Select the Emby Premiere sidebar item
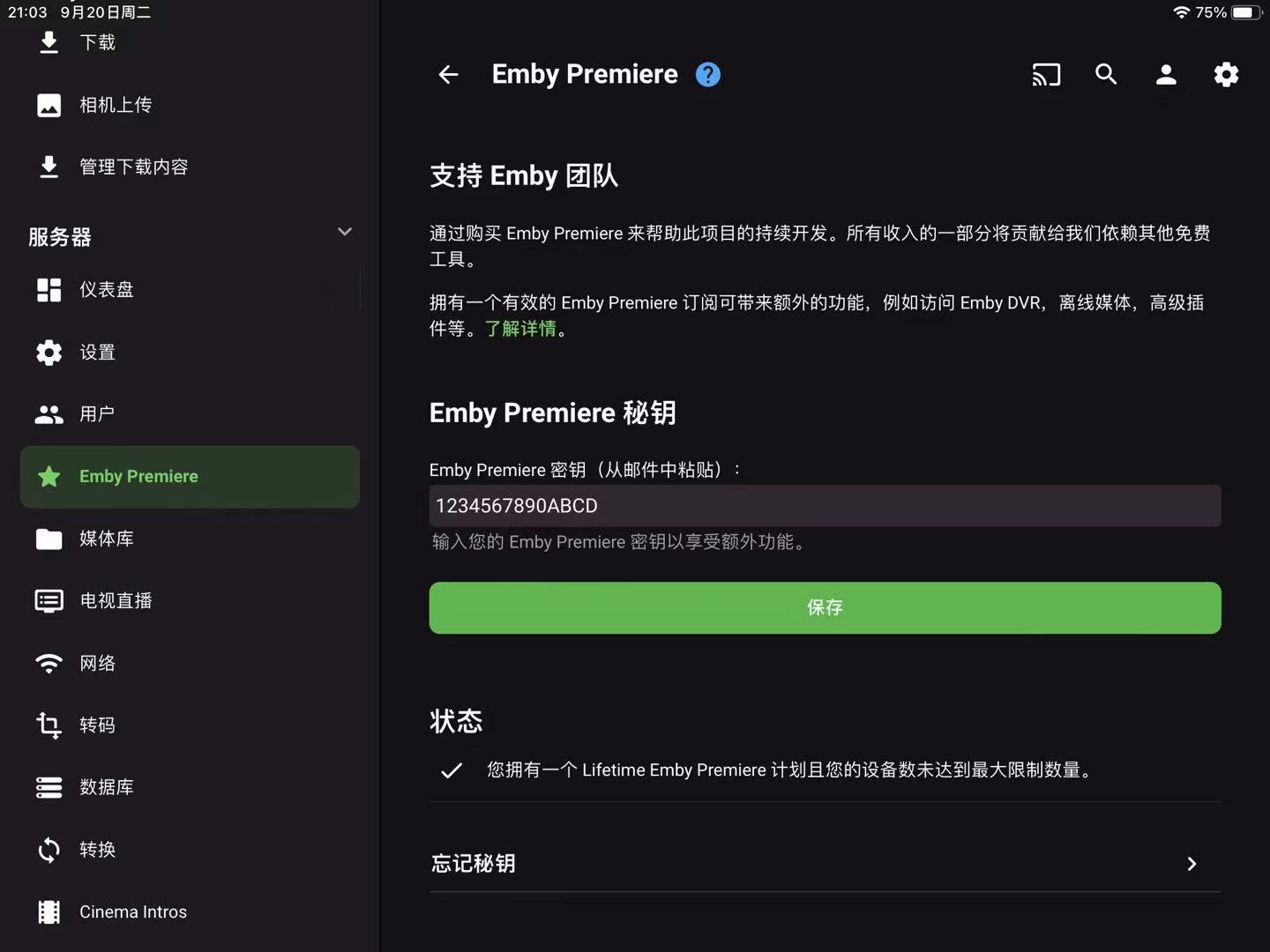This screenshot has height=952, width=1270. point(190,477)
